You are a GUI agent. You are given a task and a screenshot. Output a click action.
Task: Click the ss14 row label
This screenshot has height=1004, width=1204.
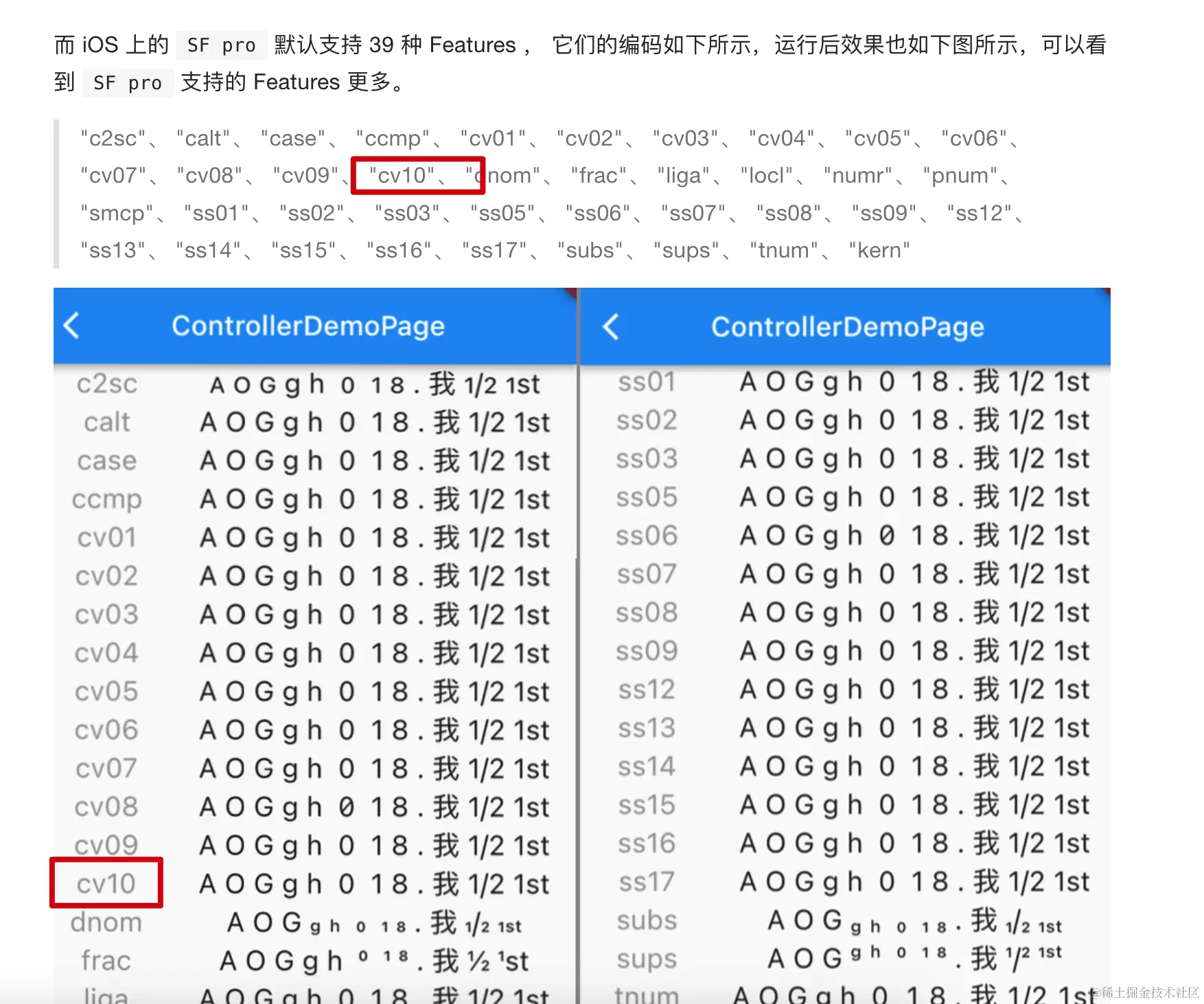tap(647, 766)
